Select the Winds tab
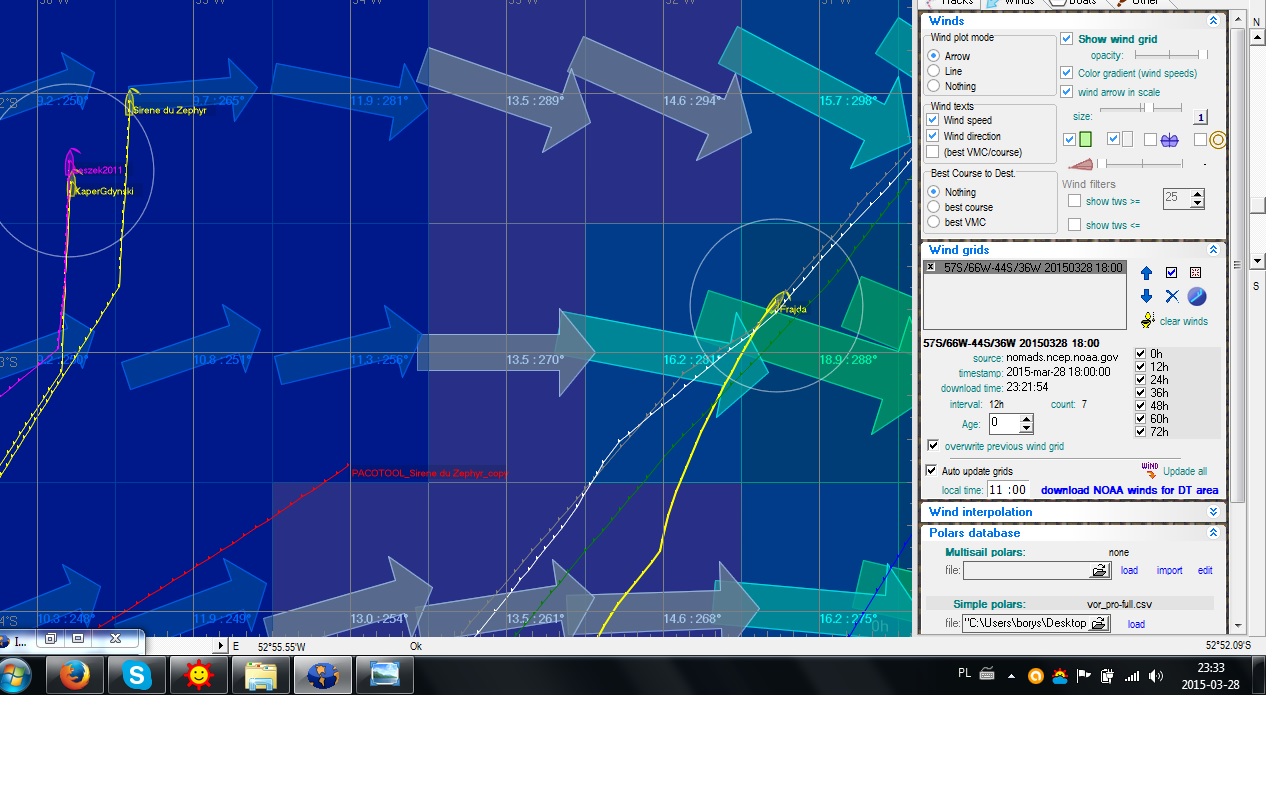 (1011, 3)
